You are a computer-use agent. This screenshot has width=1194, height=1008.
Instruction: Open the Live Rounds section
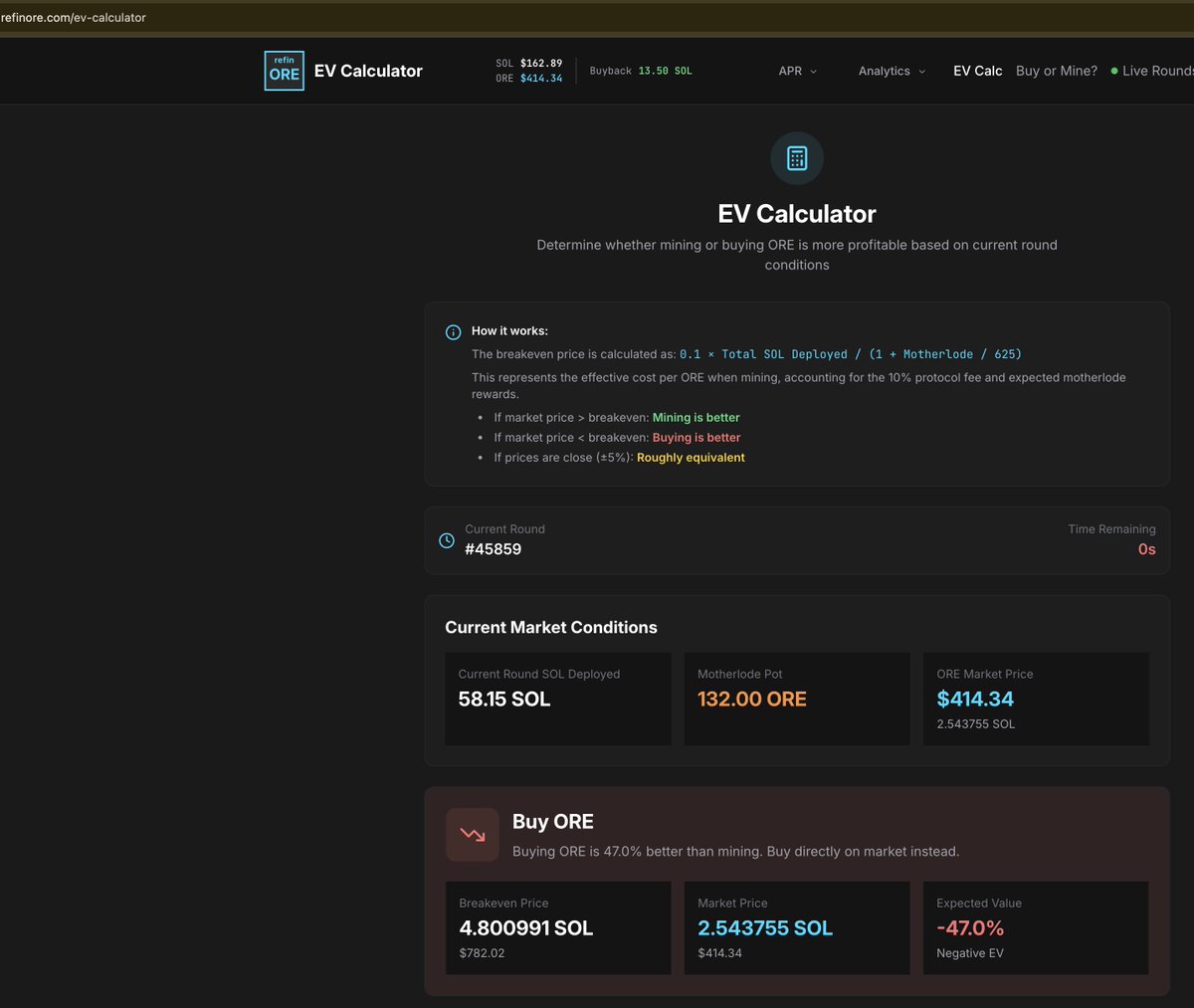(x=1159, y=71)
